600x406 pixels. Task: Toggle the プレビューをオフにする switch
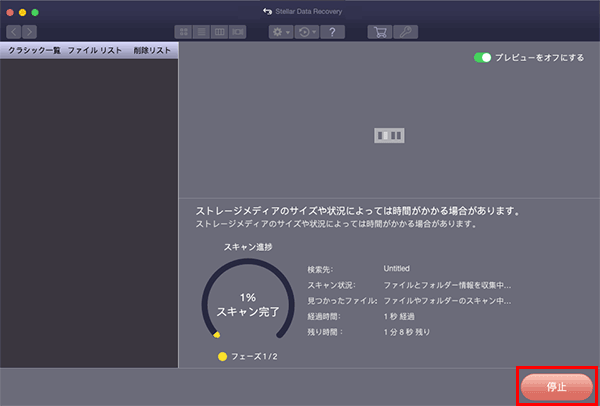(x=482, y=58)
